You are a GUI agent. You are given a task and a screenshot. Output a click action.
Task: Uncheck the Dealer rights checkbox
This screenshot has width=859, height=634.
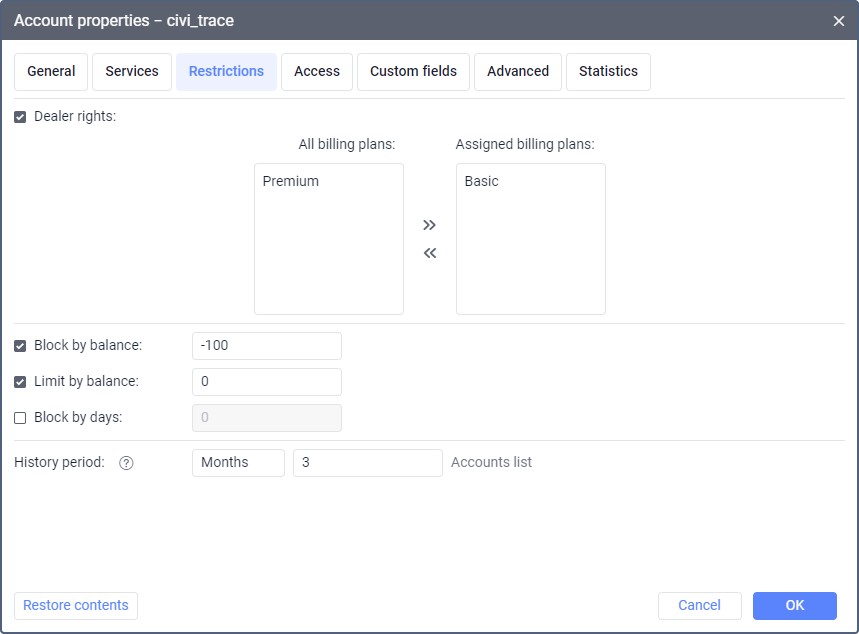pos(21,117)
